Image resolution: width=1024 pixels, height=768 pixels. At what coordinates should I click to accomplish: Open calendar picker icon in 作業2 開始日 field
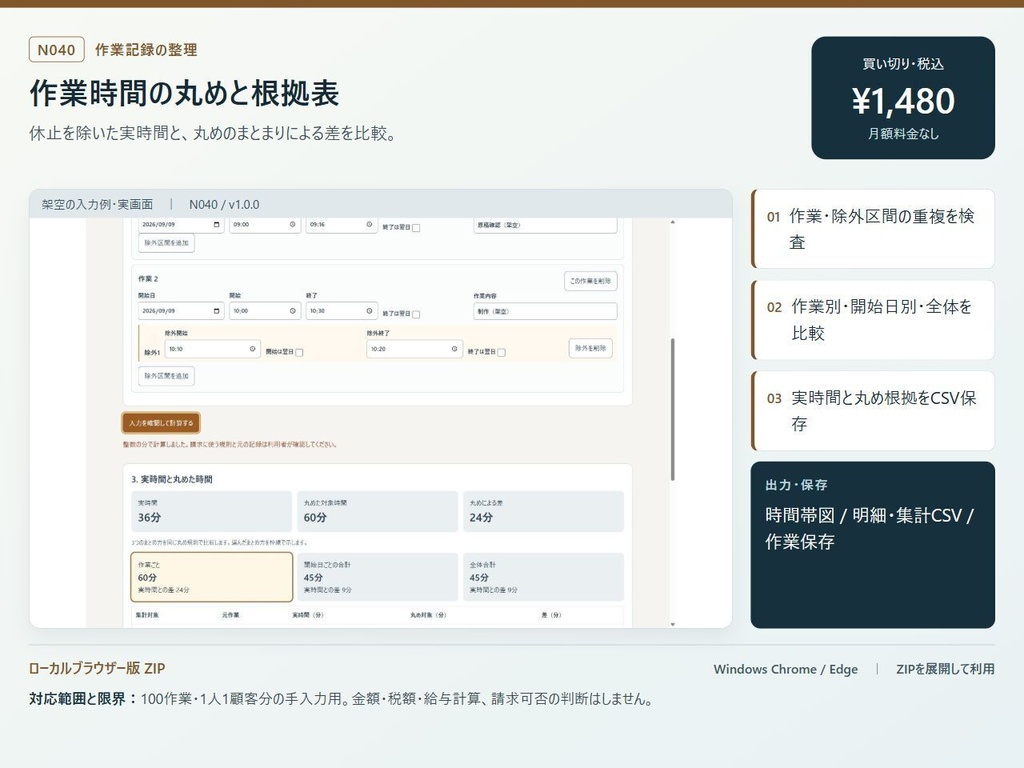click(x=217, y=311)
